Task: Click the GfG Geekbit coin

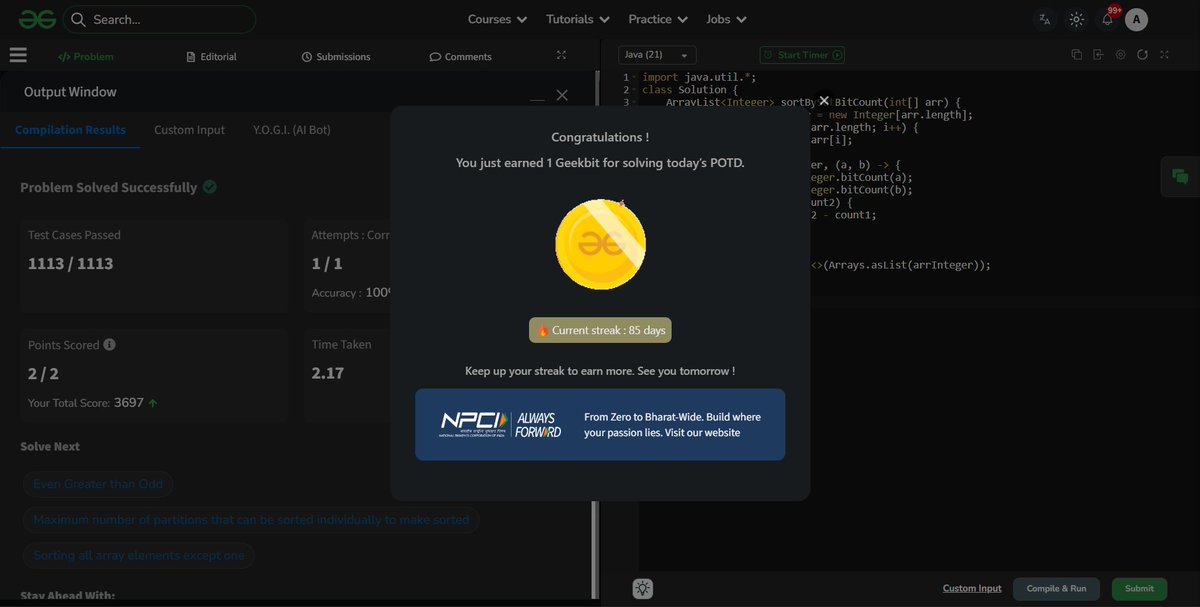Action: pos(600,244)
